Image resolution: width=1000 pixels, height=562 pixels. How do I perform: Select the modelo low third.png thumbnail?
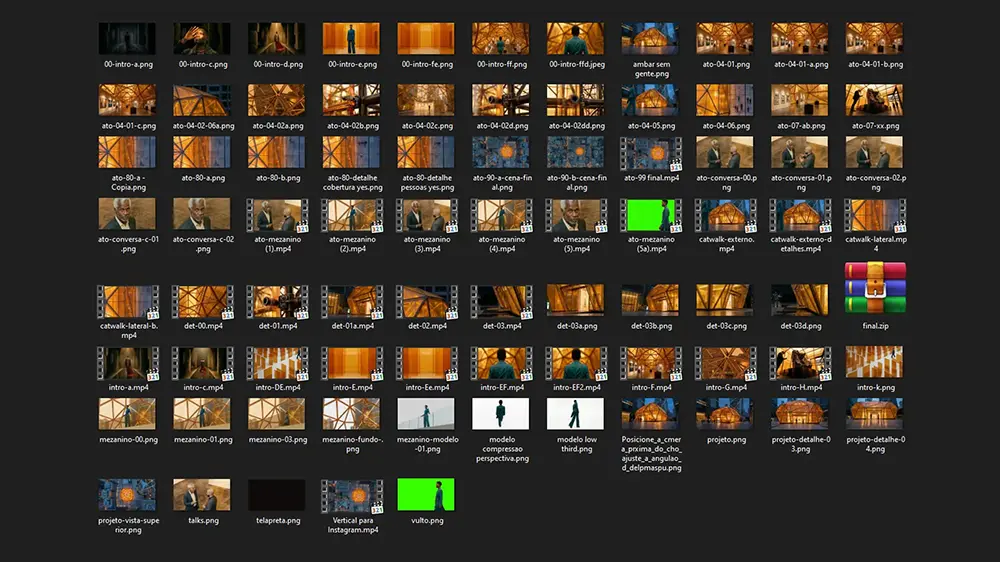576,414
